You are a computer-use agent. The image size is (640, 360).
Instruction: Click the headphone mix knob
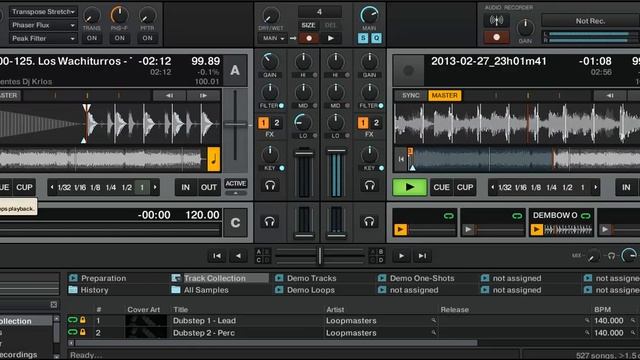pyautogui.click(x=593, y=256)
